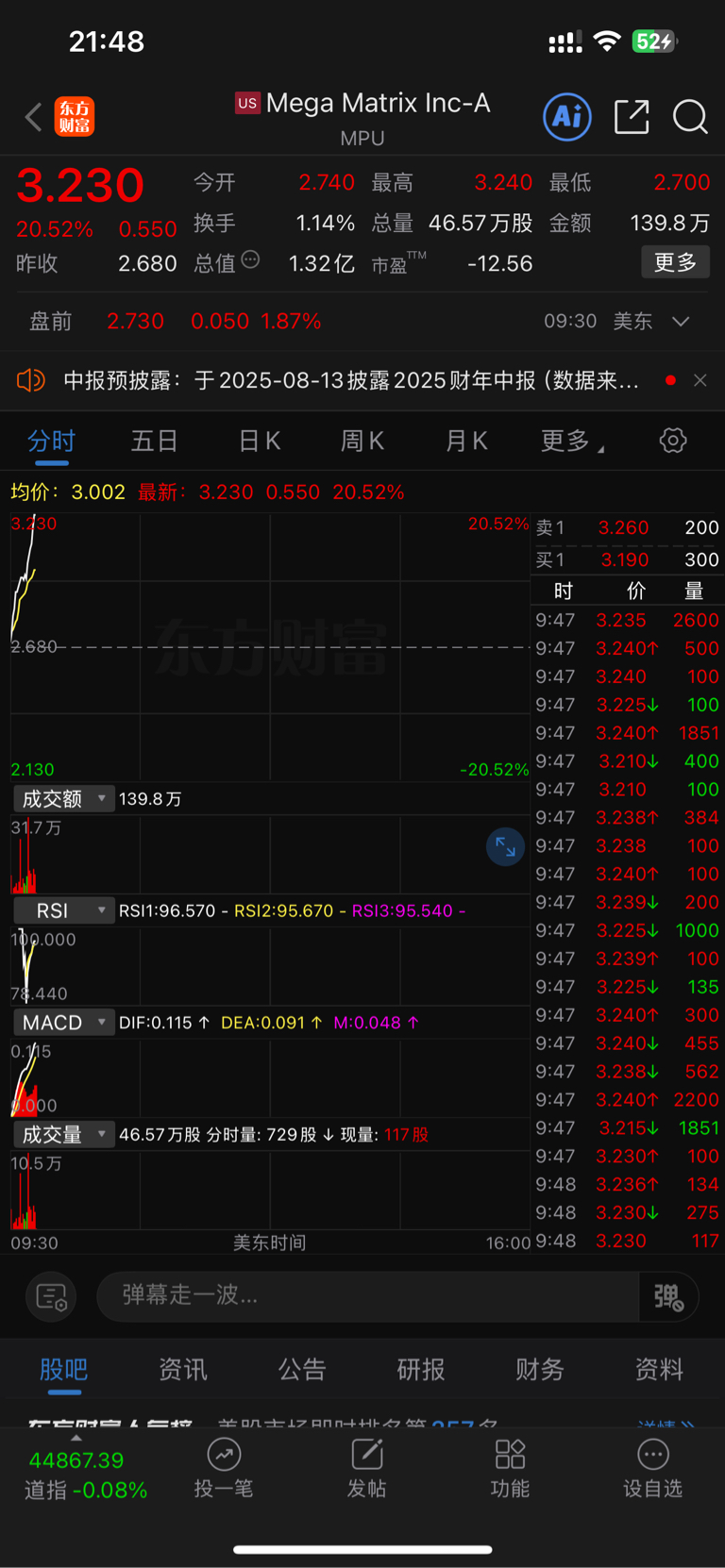Tap the 中报预披露 announcement text

point(351,380)
